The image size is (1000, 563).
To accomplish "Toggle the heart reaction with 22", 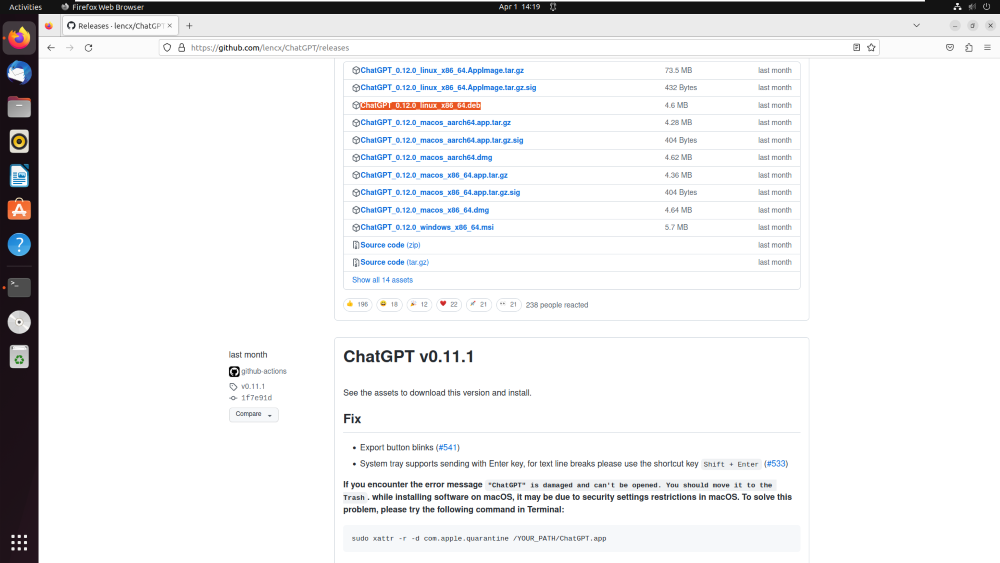I will tap(449, 305).
